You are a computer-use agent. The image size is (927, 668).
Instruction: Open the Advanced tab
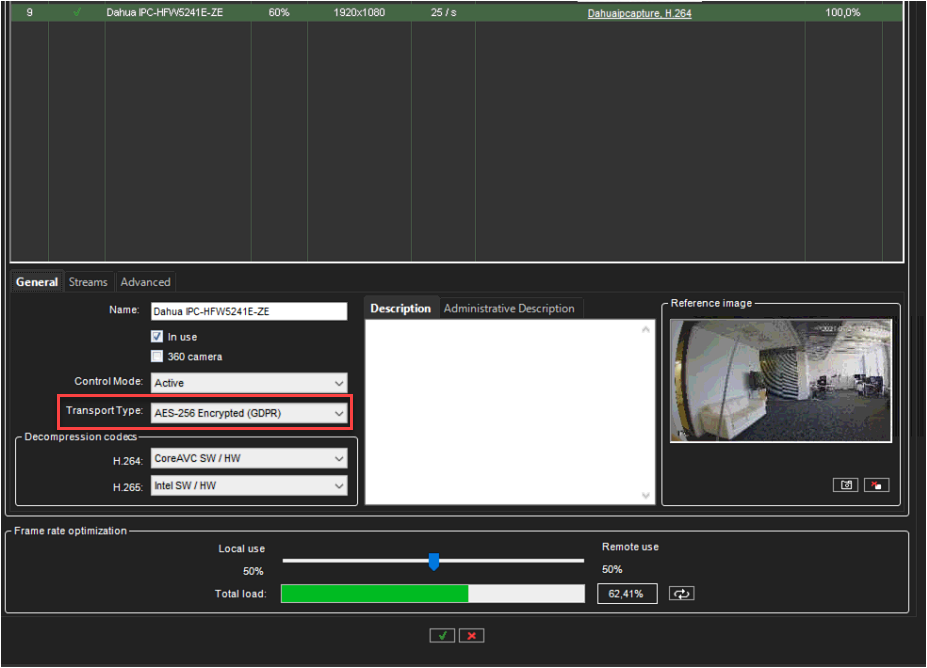[145, 282]
